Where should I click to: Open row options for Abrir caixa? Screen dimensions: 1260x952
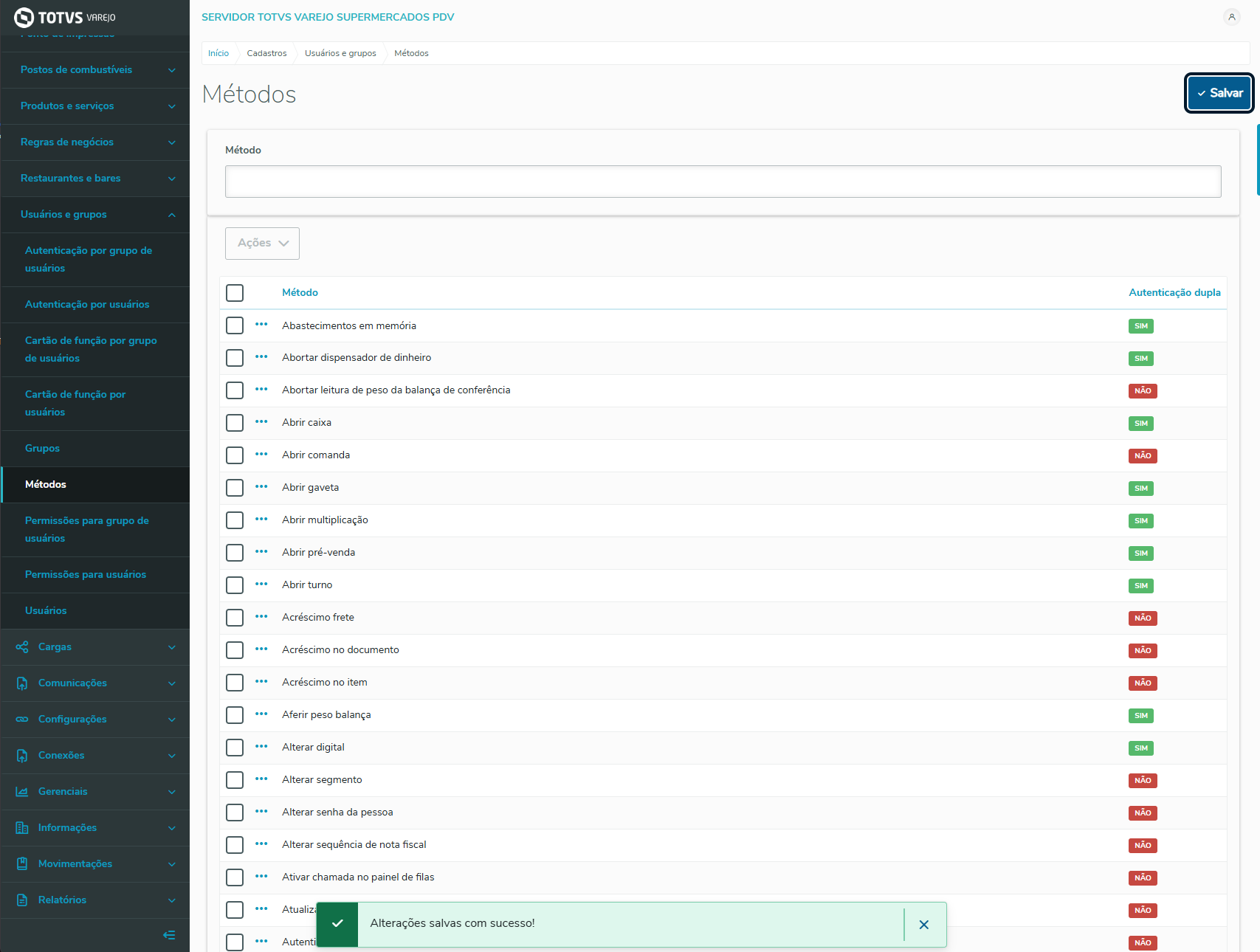click(261, 422)
